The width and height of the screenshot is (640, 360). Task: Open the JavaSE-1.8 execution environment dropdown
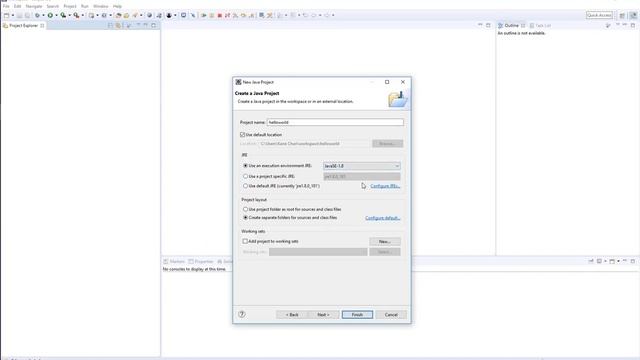pos(362,166)
